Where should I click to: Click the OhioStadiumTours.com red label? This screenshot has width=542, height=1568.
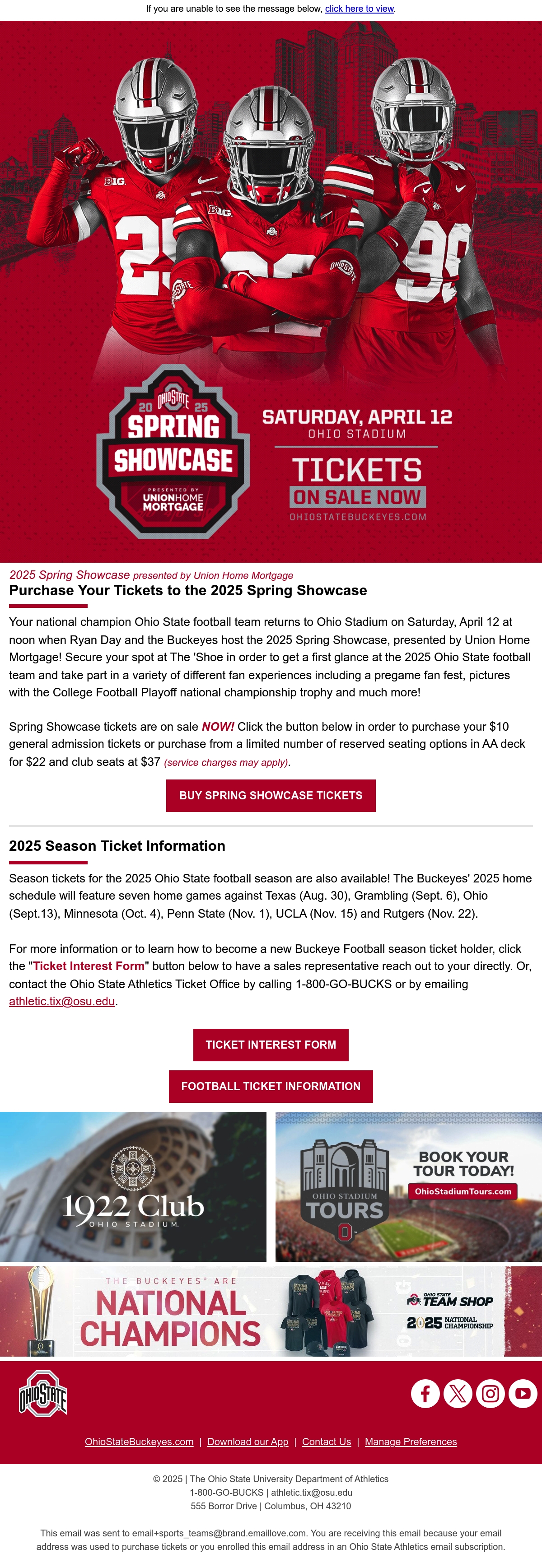click(463, 1191)
